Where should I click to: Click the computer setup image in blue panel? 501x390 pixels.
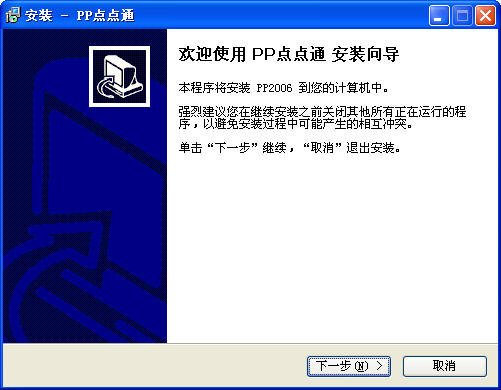pos(119,76)
